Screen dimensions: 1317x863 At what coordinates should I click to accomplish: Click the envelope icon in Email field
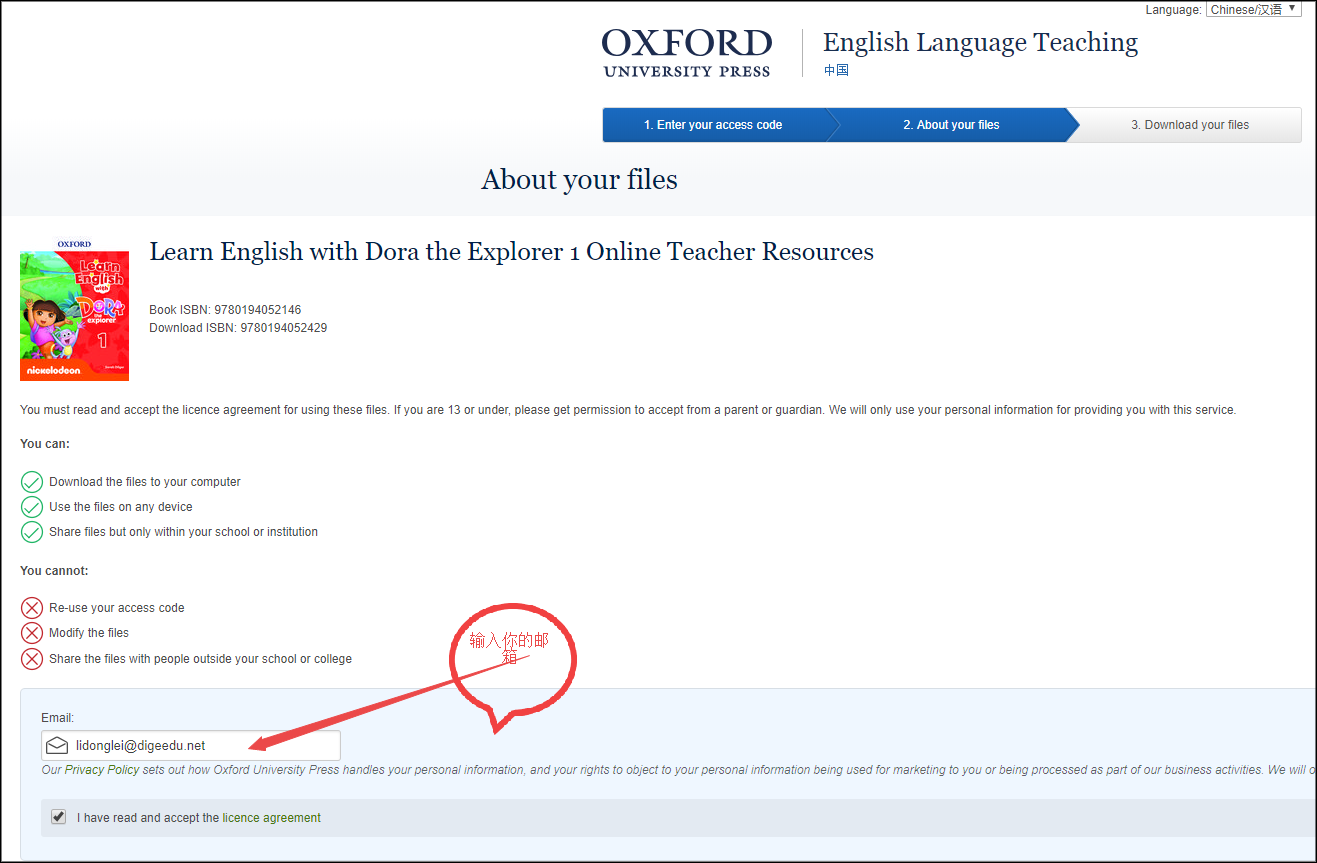click(57, 746)
